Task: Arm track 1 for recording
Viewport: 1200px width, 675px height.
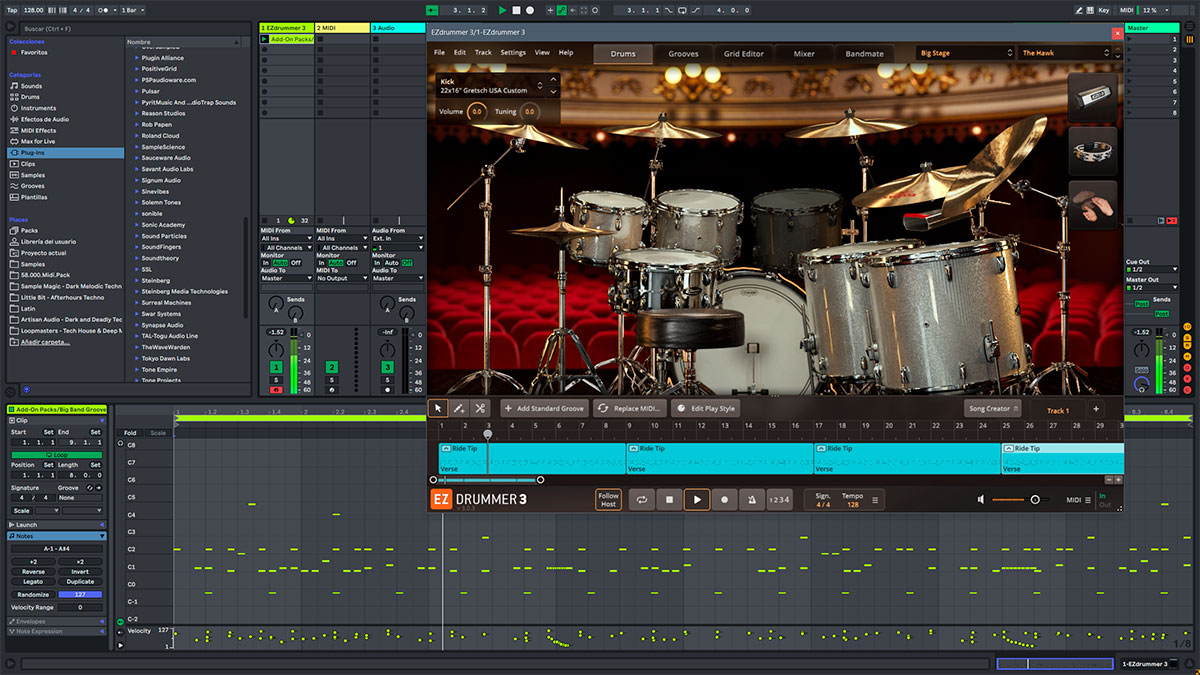Action: point(276,389)
